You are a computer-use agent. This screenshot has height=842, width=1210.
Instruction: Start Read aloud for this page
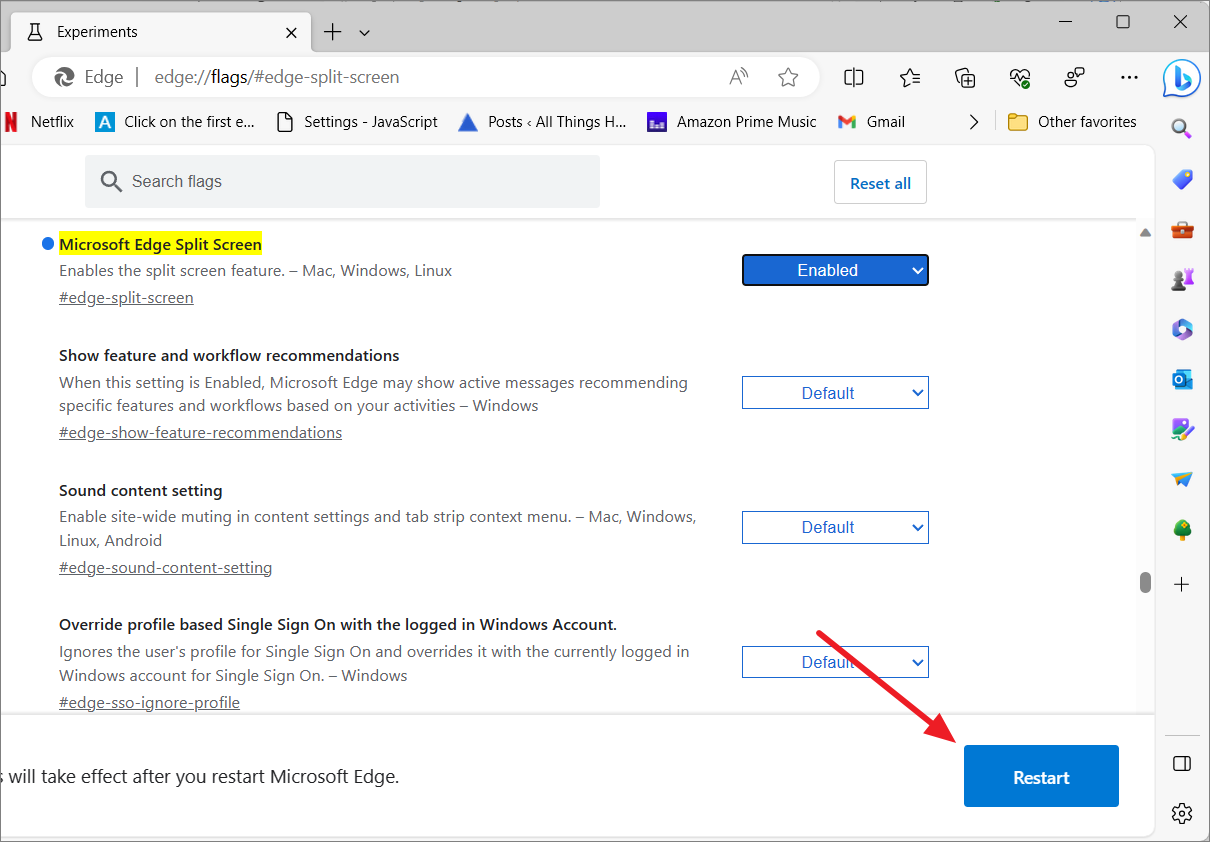738,76
